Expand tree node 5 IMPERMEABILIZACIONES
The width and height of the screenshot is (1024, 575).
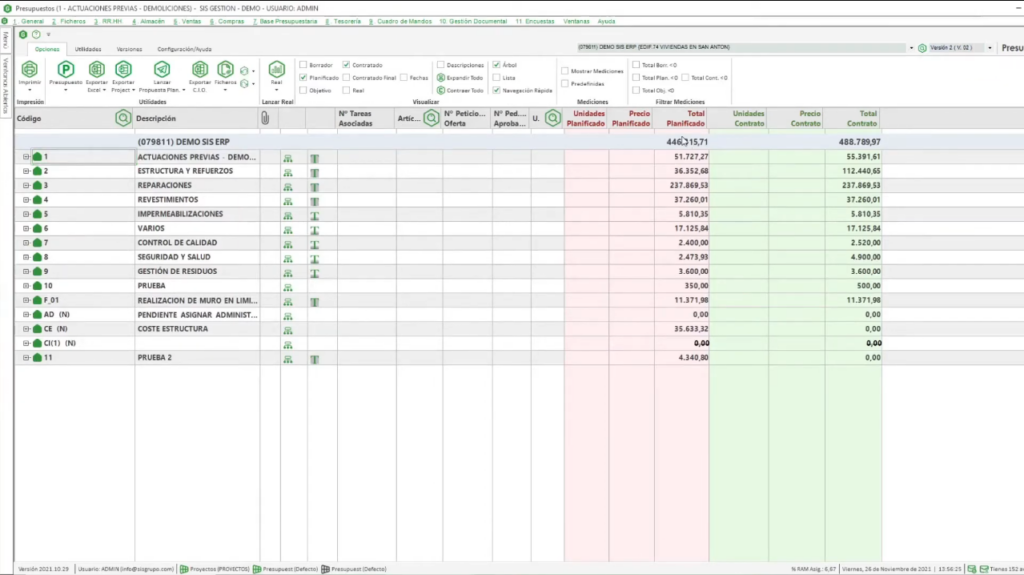pos(26,214)
